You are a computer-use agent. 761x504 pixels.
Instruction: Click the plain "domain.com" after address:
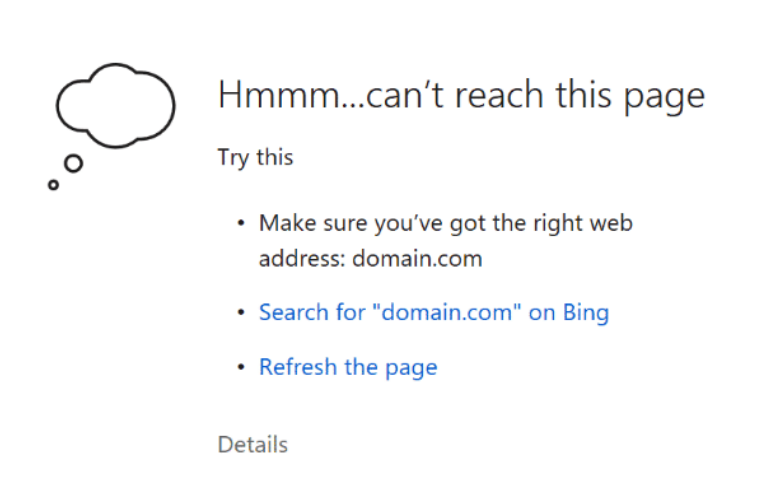coord(417,258)
